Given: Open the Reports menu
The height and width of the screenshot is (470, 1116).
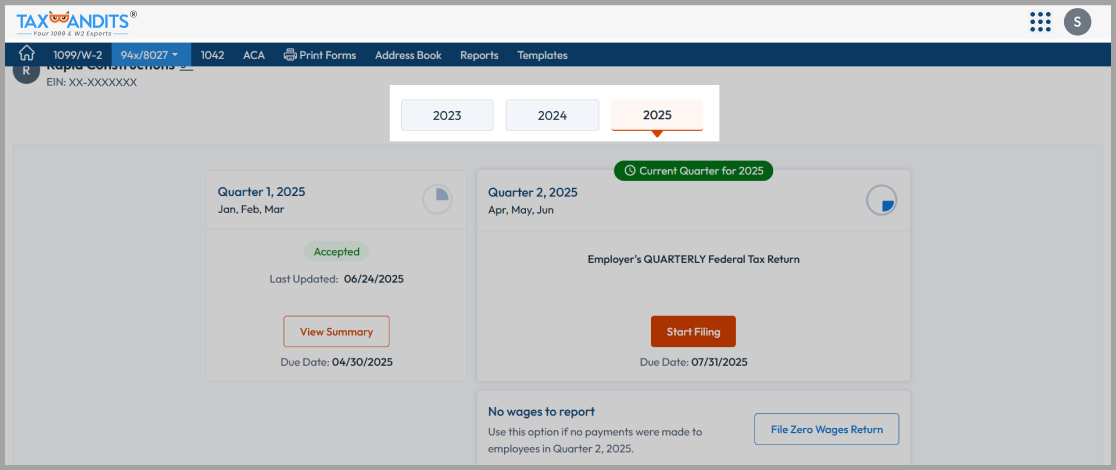Looking at the screenshot, I should 479,55.
